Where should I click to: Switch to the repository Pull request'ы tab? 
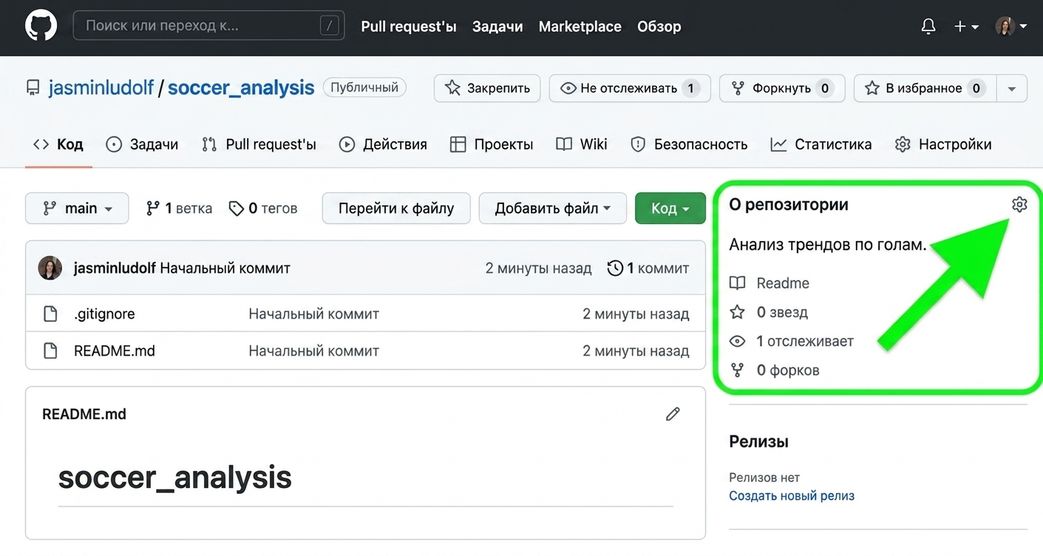coord(259,144)
